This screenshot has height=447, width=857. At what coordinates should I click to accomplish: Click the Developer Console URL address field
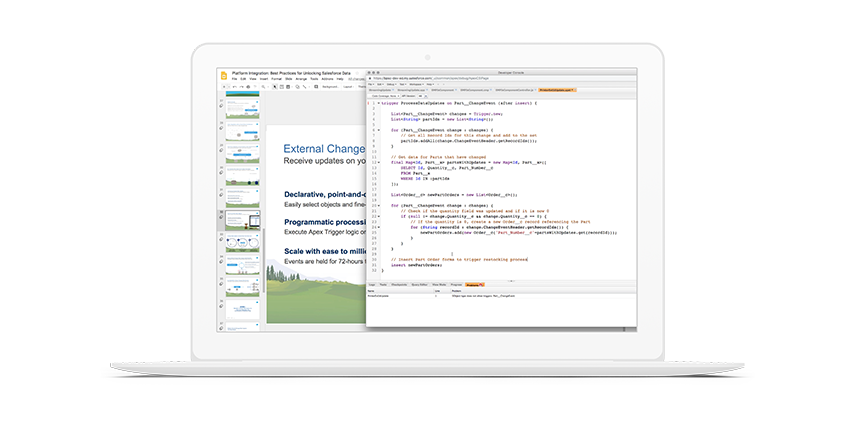[x=501, y=78]
